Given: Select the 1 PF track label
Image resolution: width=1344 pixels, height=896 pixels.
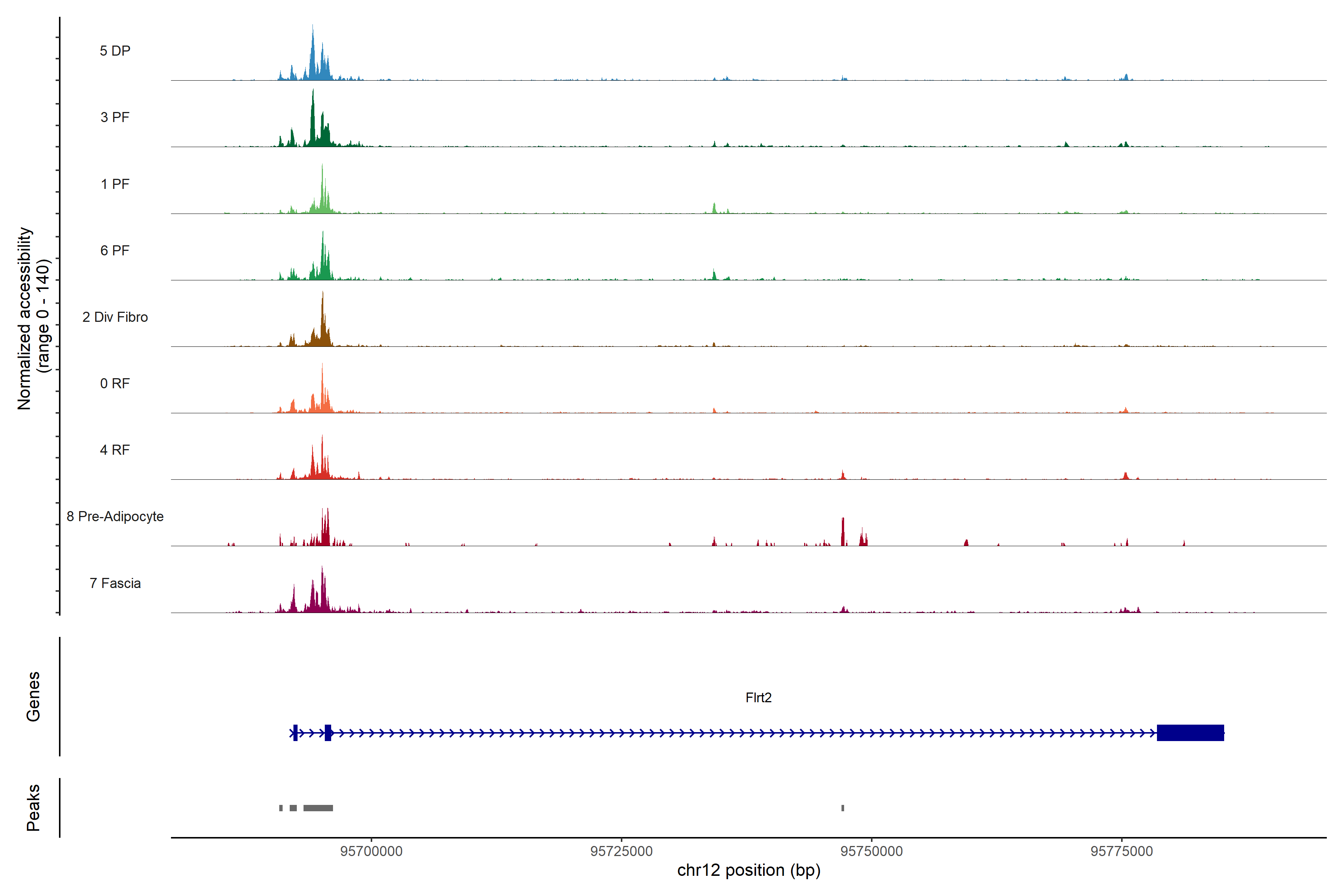Looking at the screenshot, I should (115, 184).
